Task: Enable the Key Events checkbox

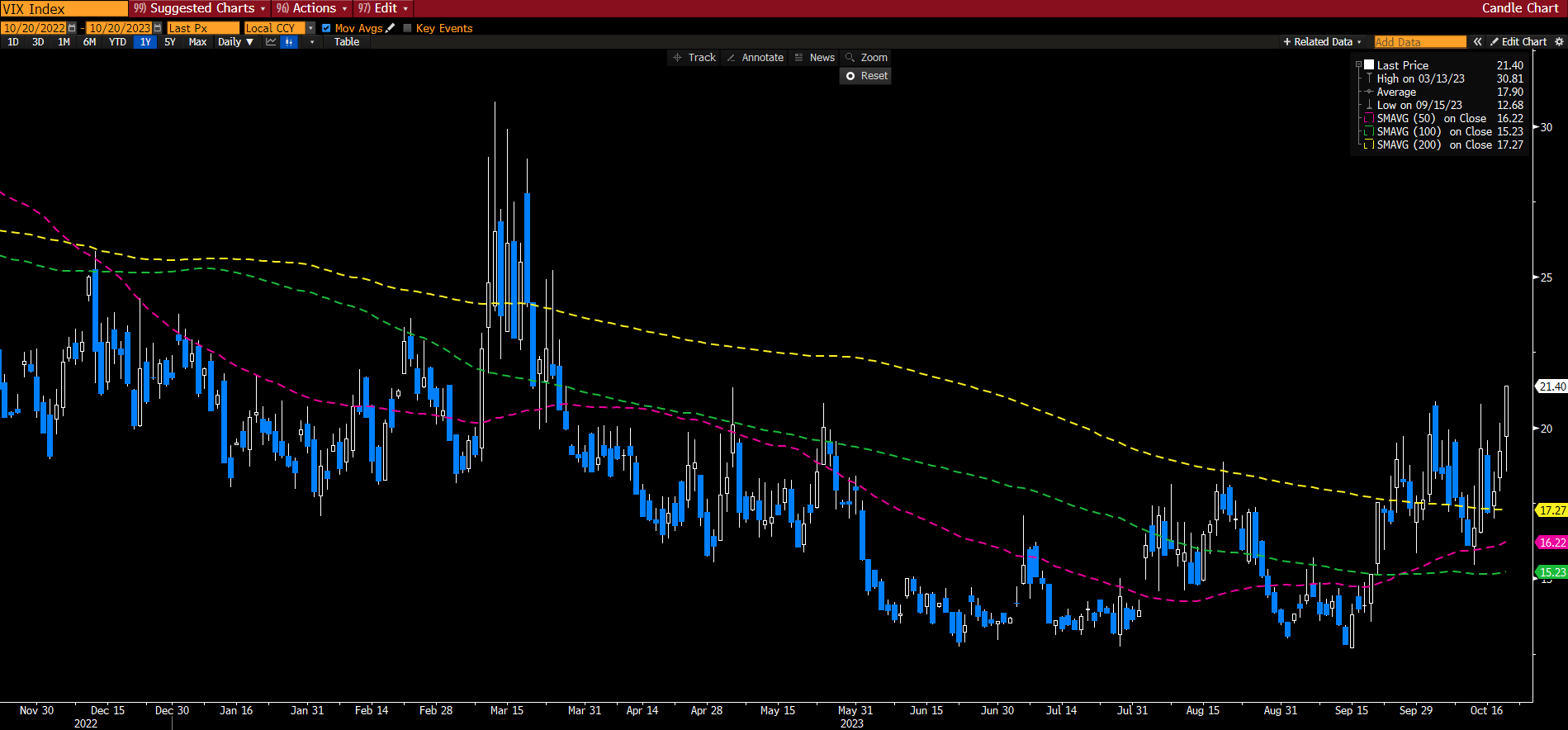Action: pyautogui.click(x=407, y=28)
